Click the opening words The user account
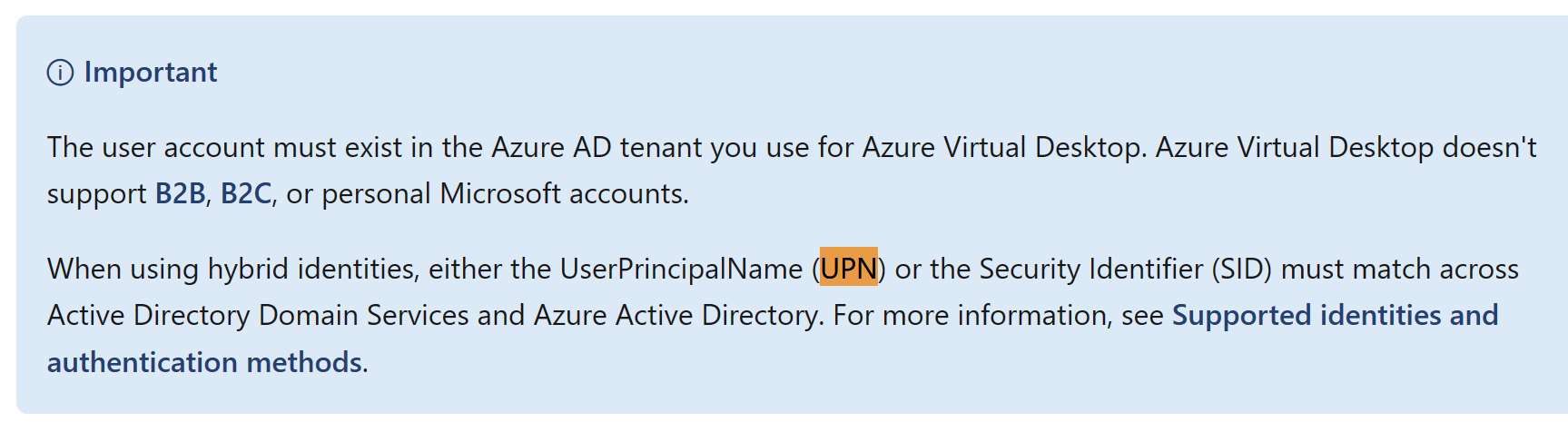1568x422 pixels. click(156, 148)
